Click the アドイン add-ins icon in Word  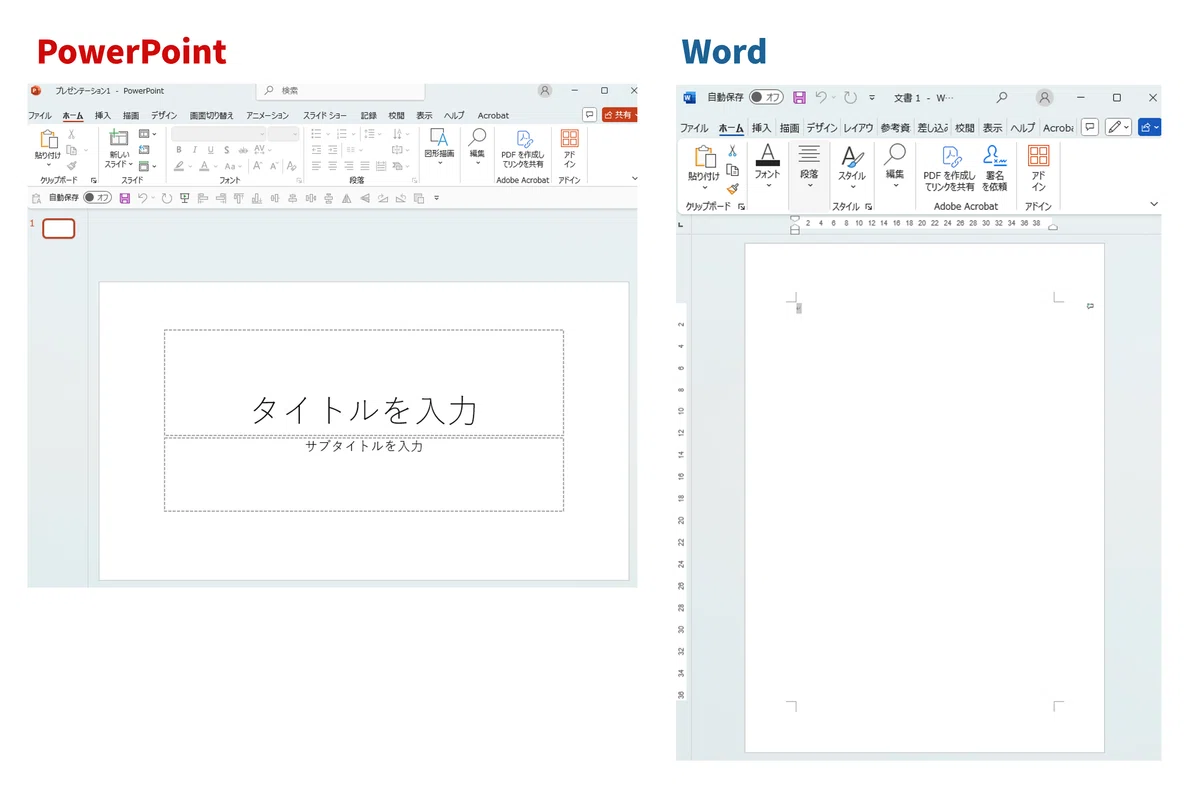1039,155
